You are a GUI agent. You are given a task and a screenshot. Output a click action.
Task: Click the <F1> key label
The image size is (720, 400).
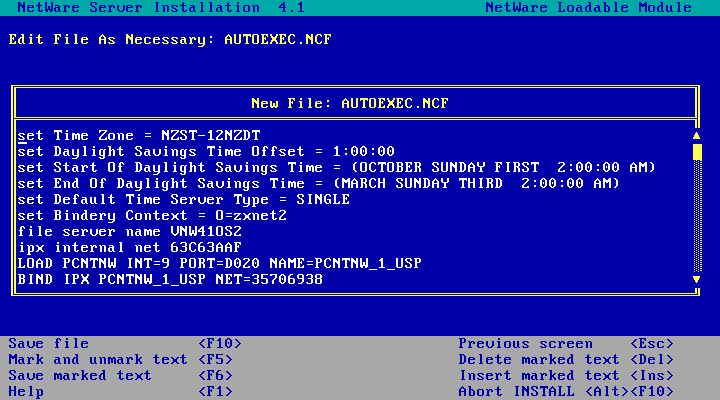click(215, 391)
